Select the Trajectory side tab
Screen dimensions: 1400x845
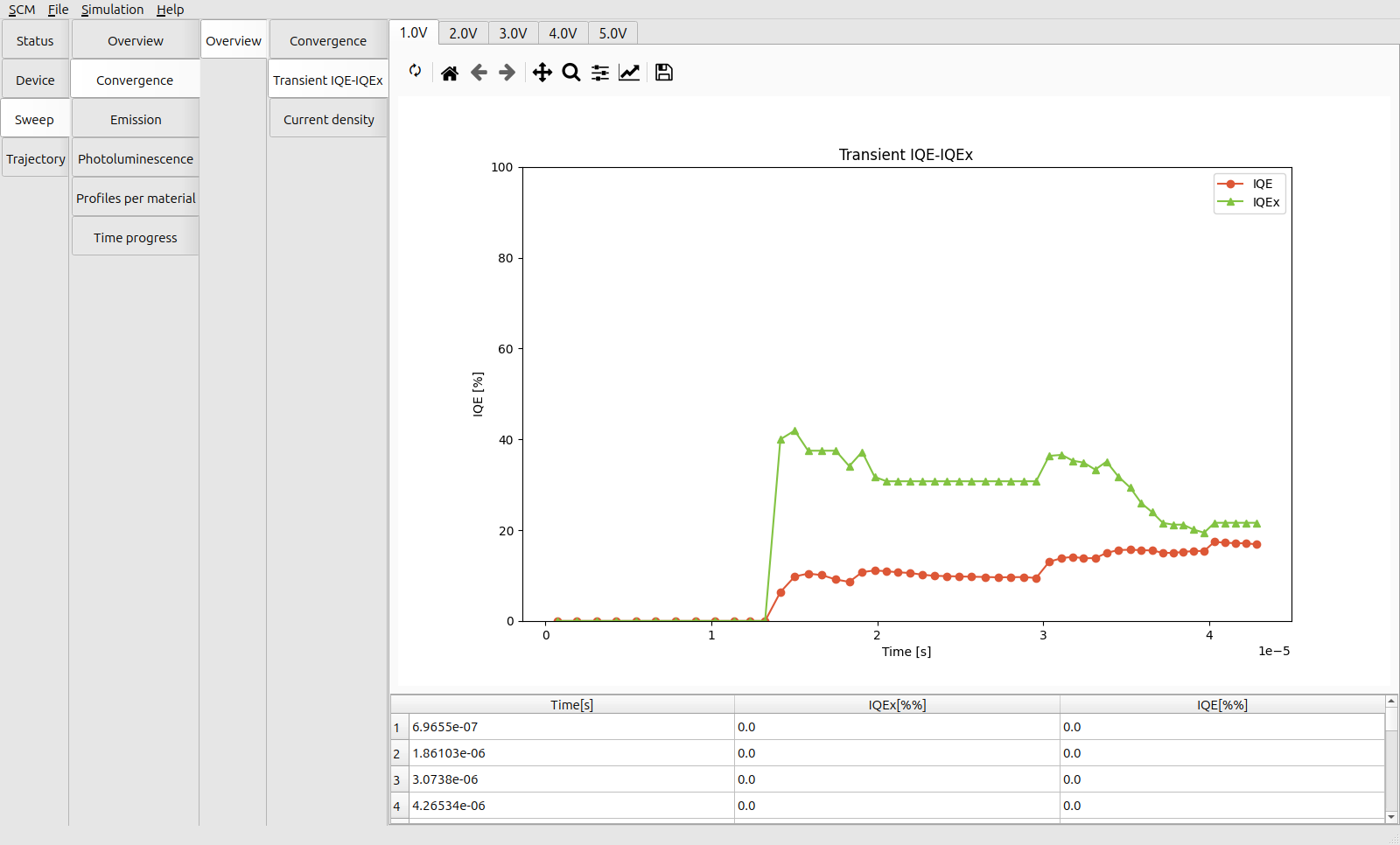(36, 159)
